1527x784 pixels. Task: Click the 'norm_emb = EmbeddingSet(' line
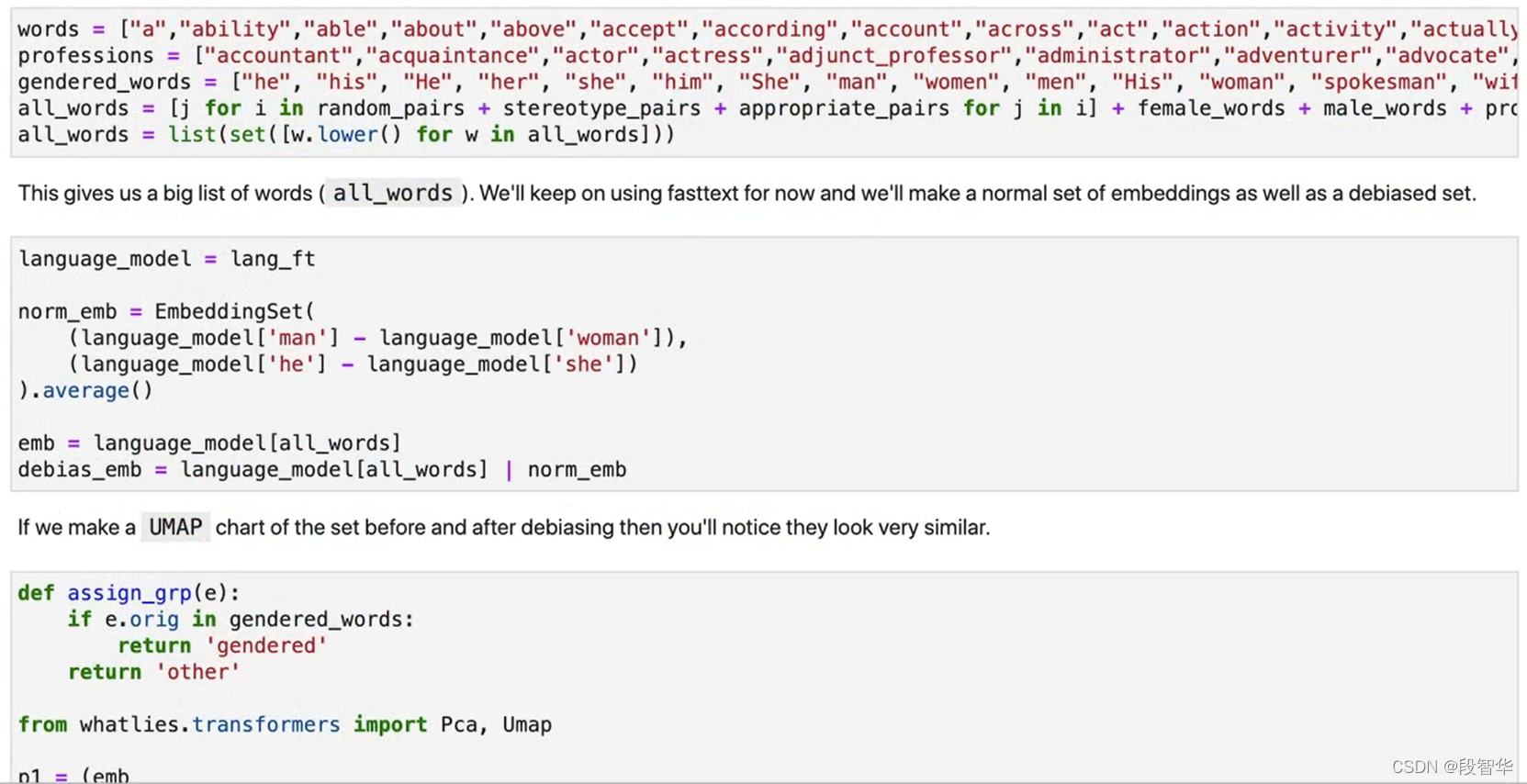point(166,311)
